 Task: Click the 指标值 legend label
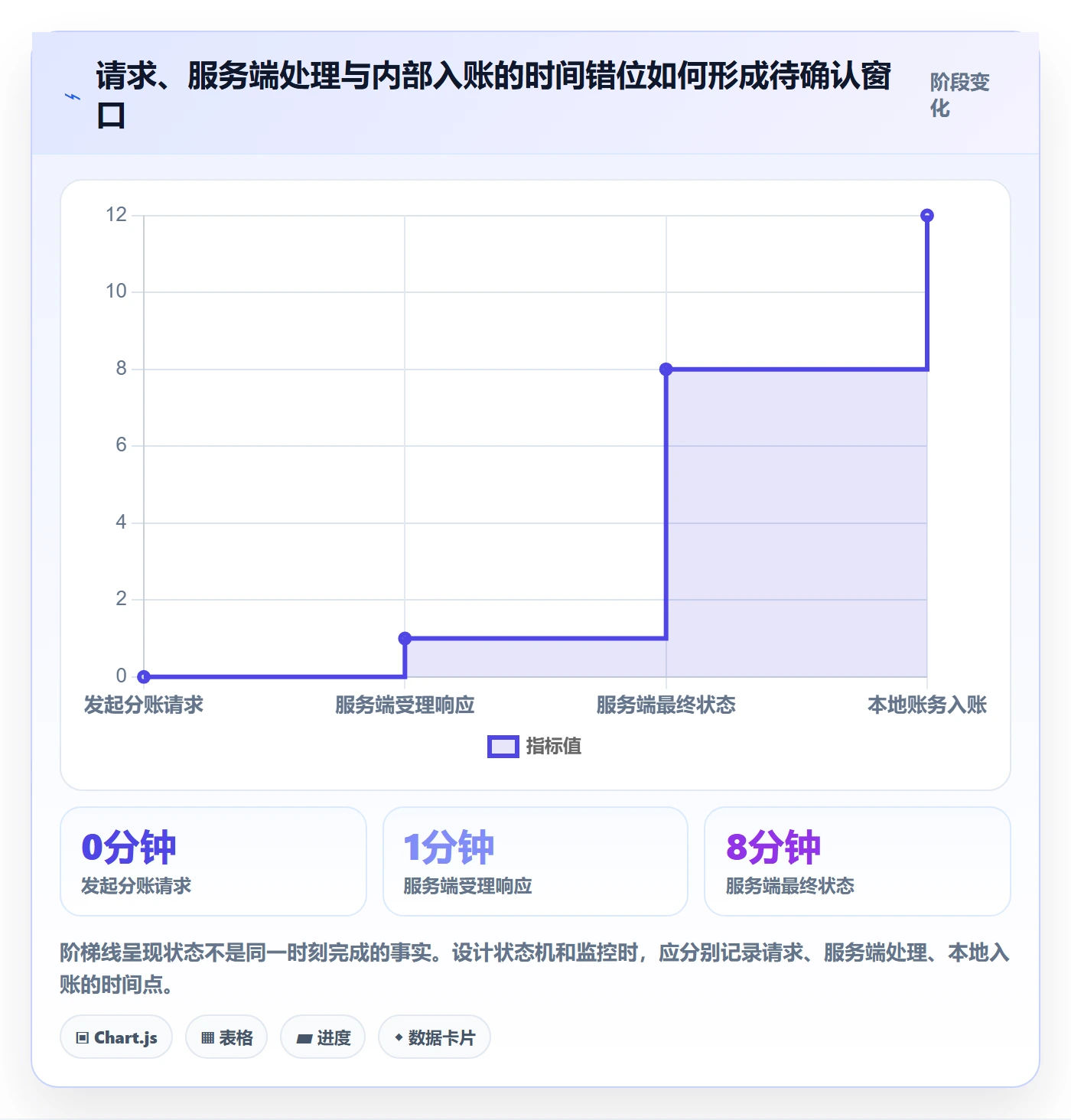pyautogui.click(x=554, y=746)
